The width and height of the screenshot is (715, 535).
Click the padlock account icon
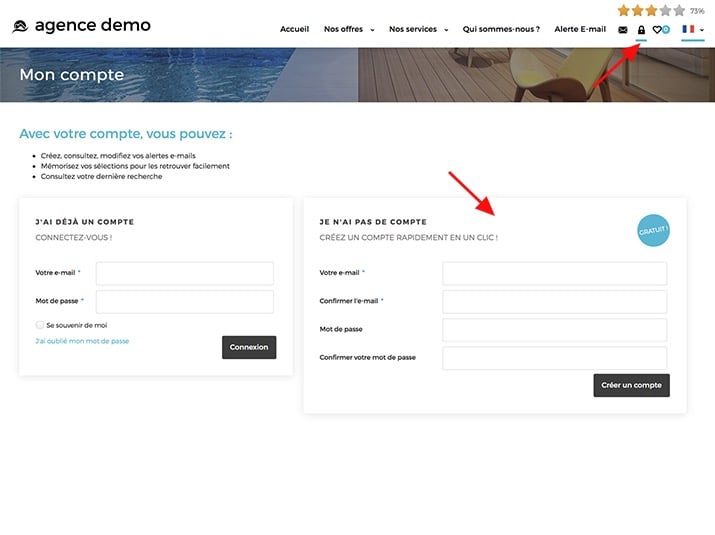tap(641, 30)
